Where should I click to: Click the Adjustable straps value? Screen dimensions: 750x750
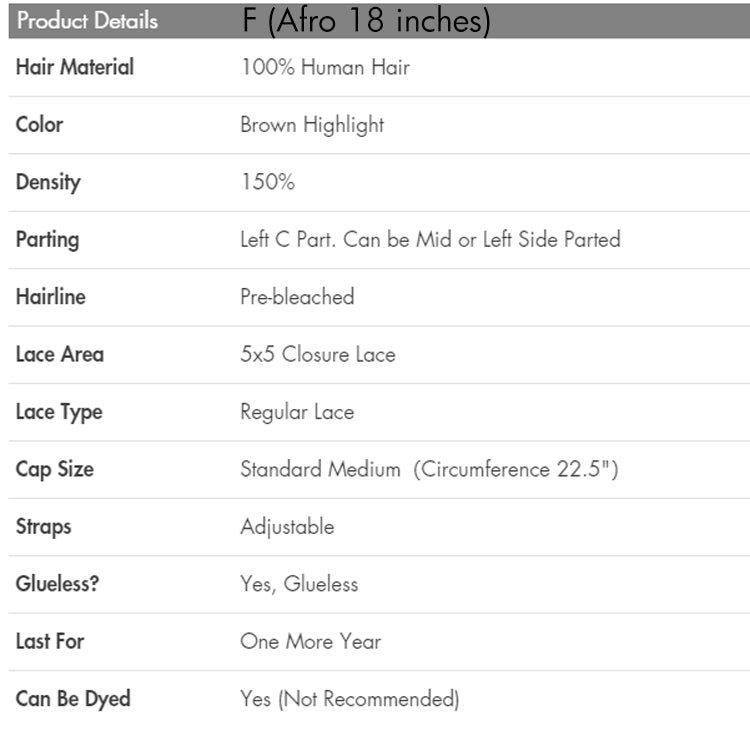tap(287, 527)
